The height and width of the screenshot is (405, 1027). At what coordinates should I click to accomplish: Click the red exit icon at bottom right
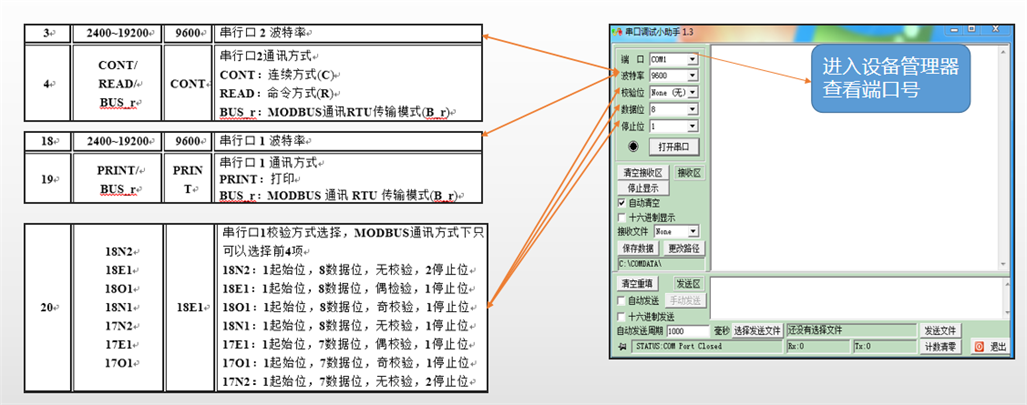coord(979,346)
